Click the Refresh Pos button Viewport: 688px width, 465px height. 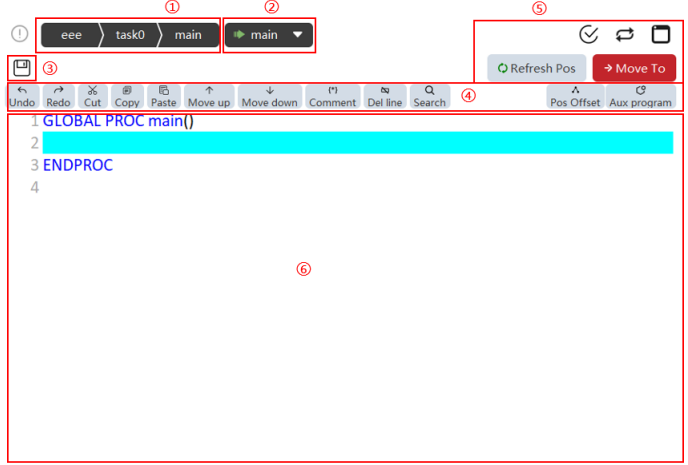(x=537, y=68)
